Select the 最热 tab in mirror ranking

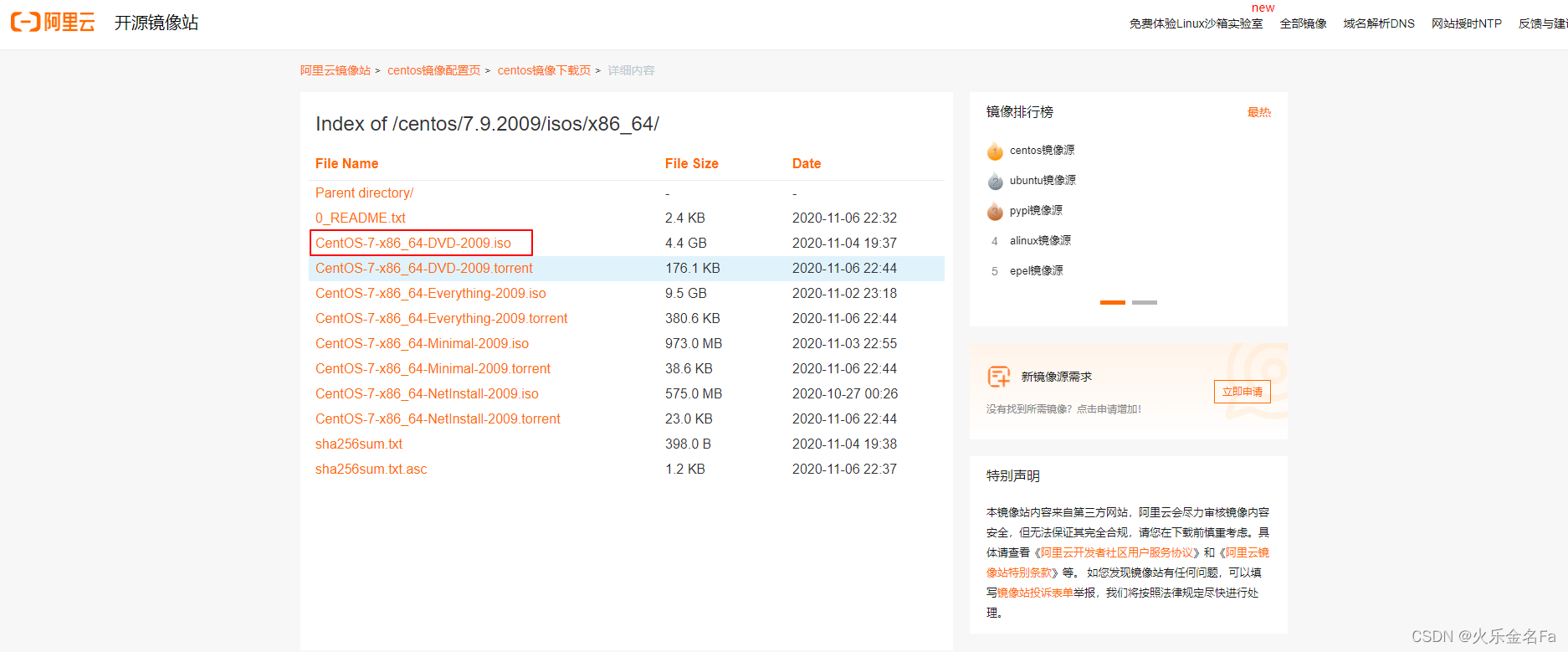pyautogui.click(x=1258, y=112)
